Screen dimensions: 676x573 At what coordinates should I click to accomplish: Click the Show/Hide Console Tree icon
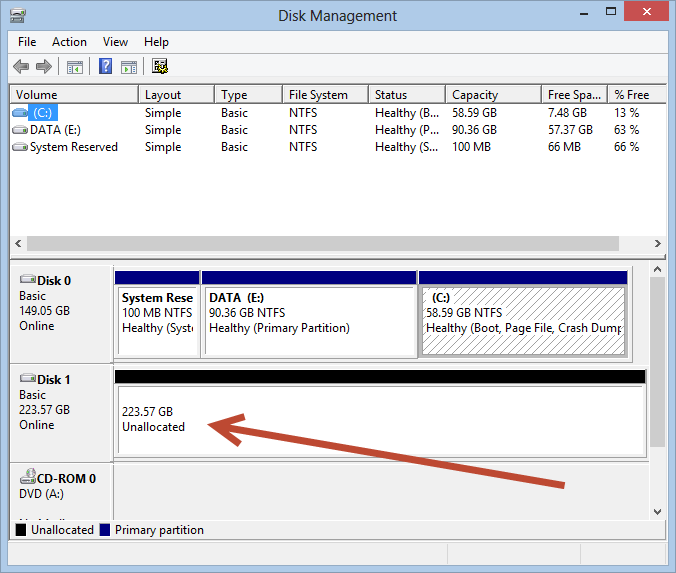(x=74, y=67)
